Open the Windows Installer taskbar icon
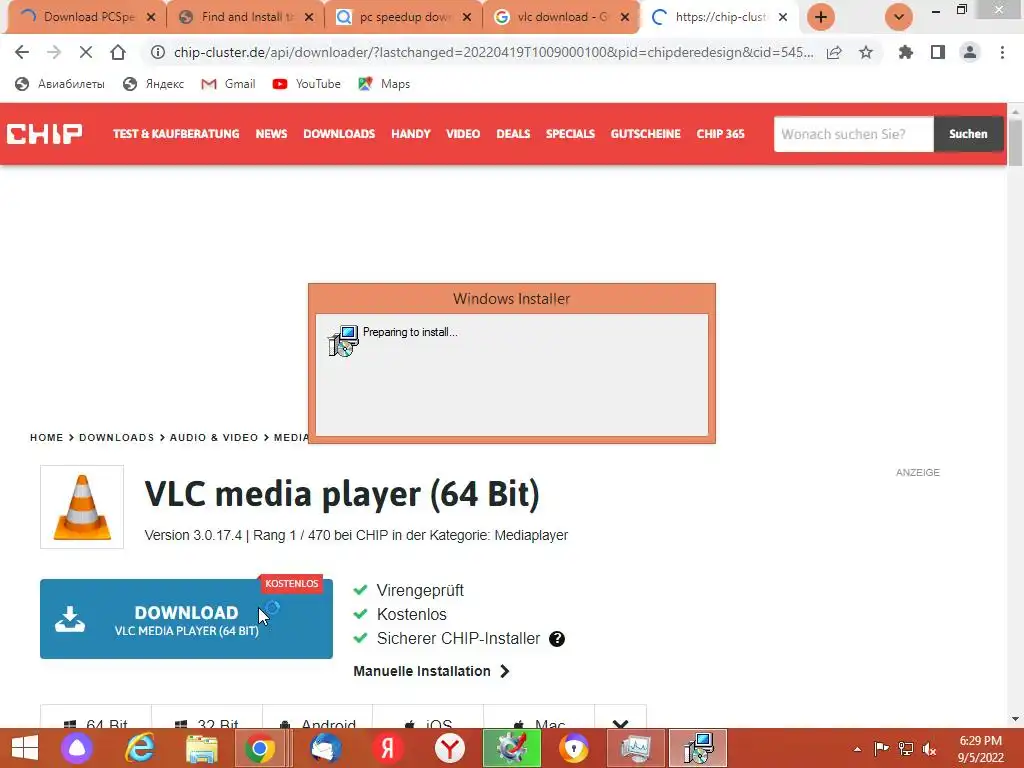 coord(698,748)
